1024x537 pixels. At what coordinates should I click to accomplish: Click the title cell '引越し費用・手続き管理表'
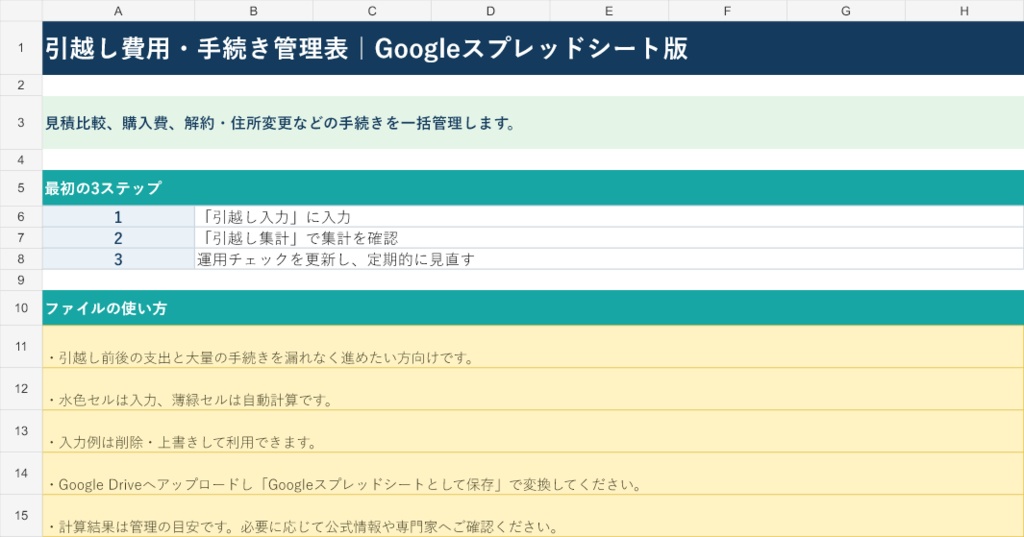533,48
